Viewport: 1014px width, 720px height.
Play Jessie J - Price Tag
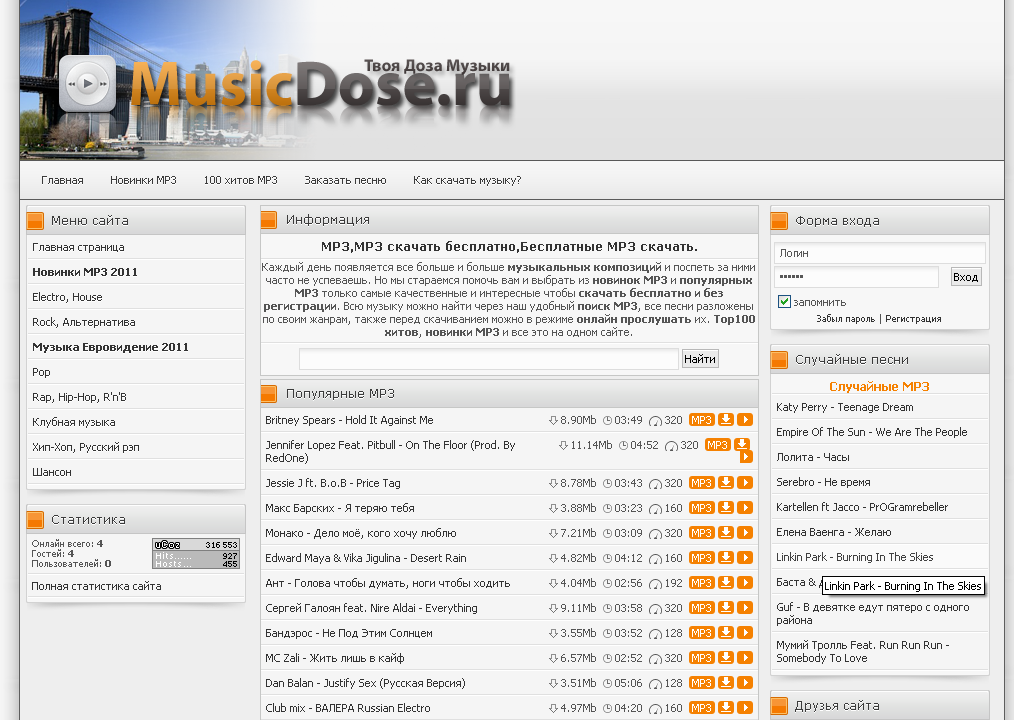tap(745, 483)
